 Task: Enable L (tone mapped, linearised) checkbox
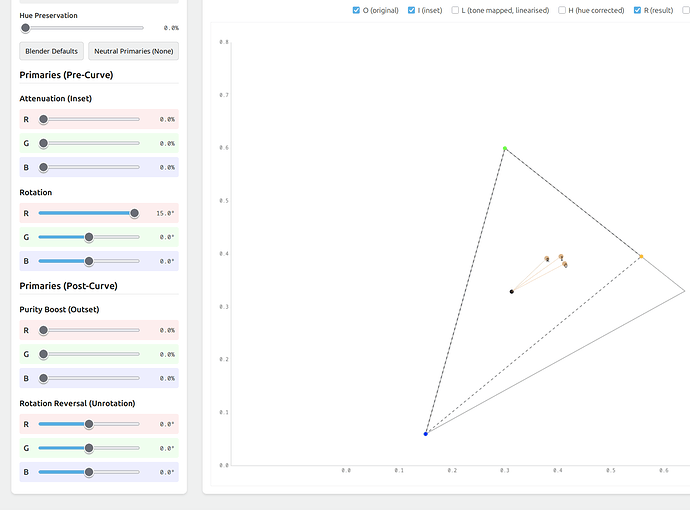pyautogui.click(x=455, y=10)
